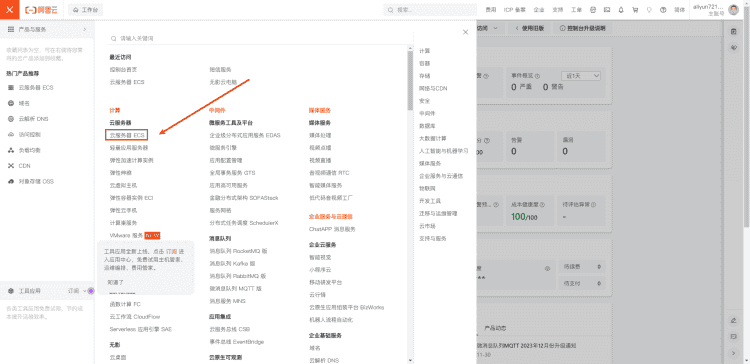Open 云服务器 ECS in the 计算 list

click(x=127, y=135)
